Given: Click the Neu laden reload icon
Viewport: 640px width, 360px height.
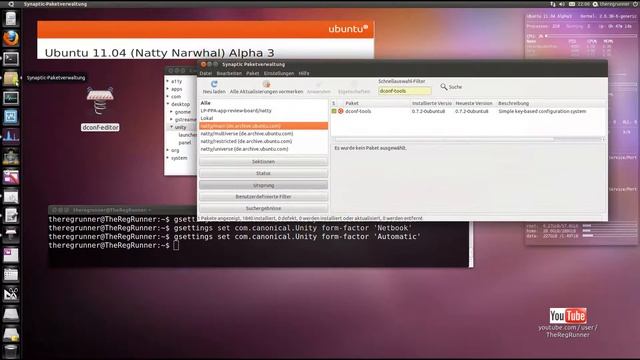Looking at the screenshot, I should point(214,84).
